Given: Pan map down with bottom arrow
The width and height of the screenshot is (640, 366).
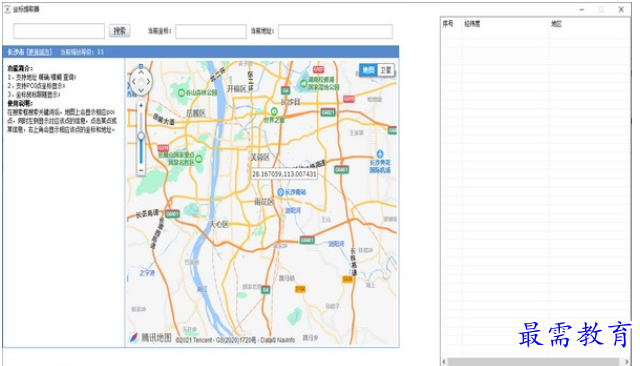Looking at the screenshot, I should tap(141, 91).
